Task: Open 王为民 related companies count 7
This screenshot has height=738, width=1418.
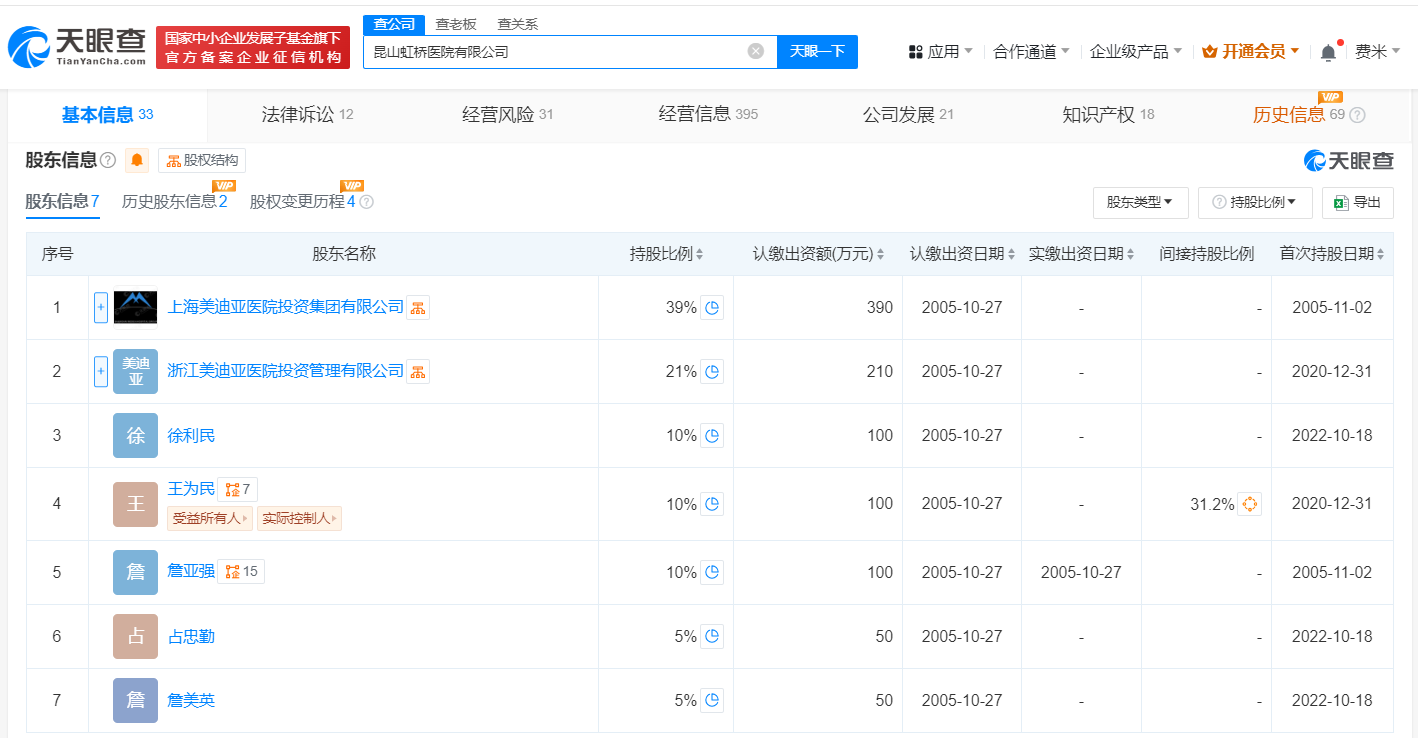Action: (237, 489)
